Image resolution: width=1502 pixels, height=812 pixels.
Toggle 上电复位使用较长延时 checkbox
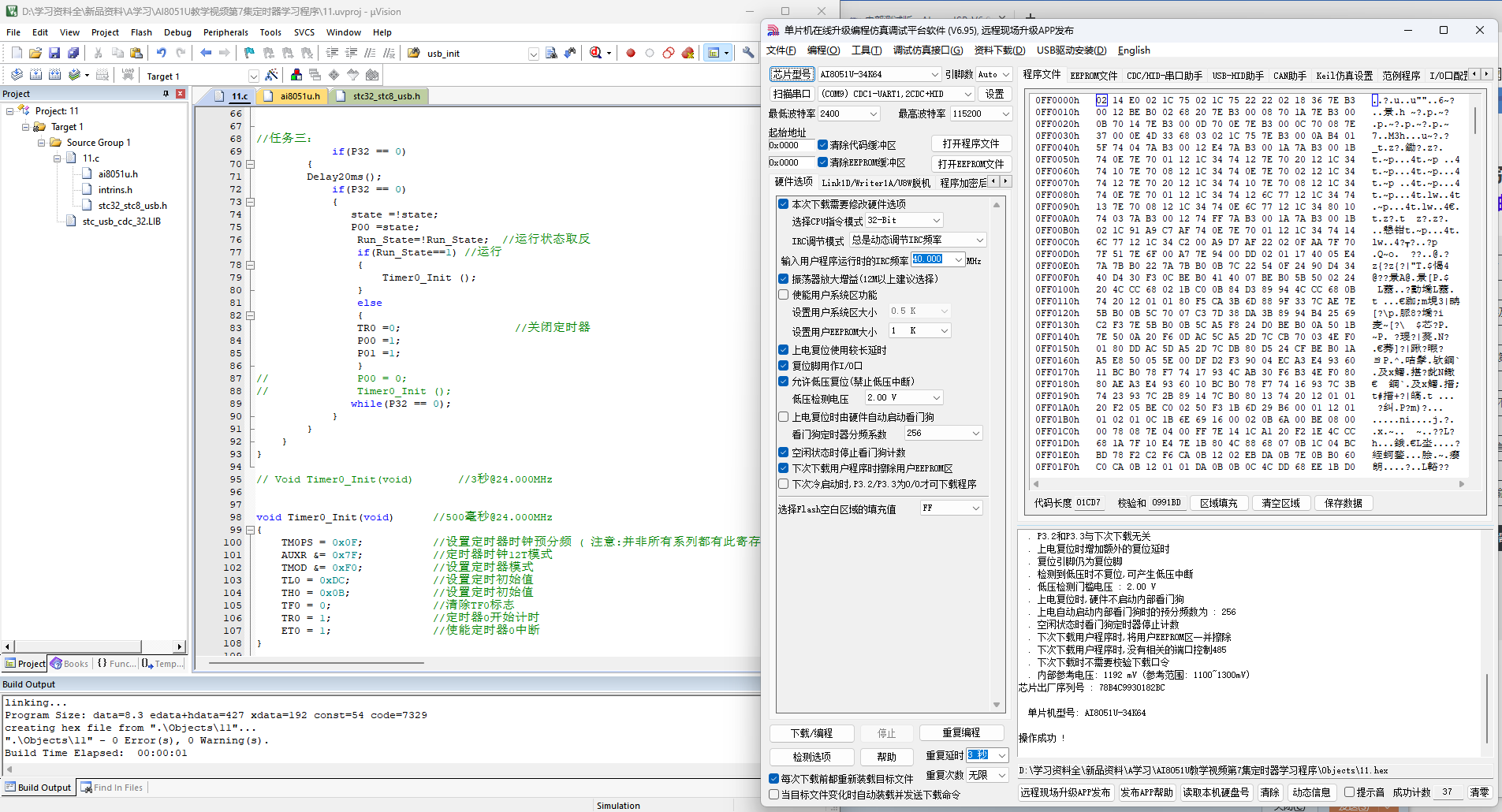(784, 350)
